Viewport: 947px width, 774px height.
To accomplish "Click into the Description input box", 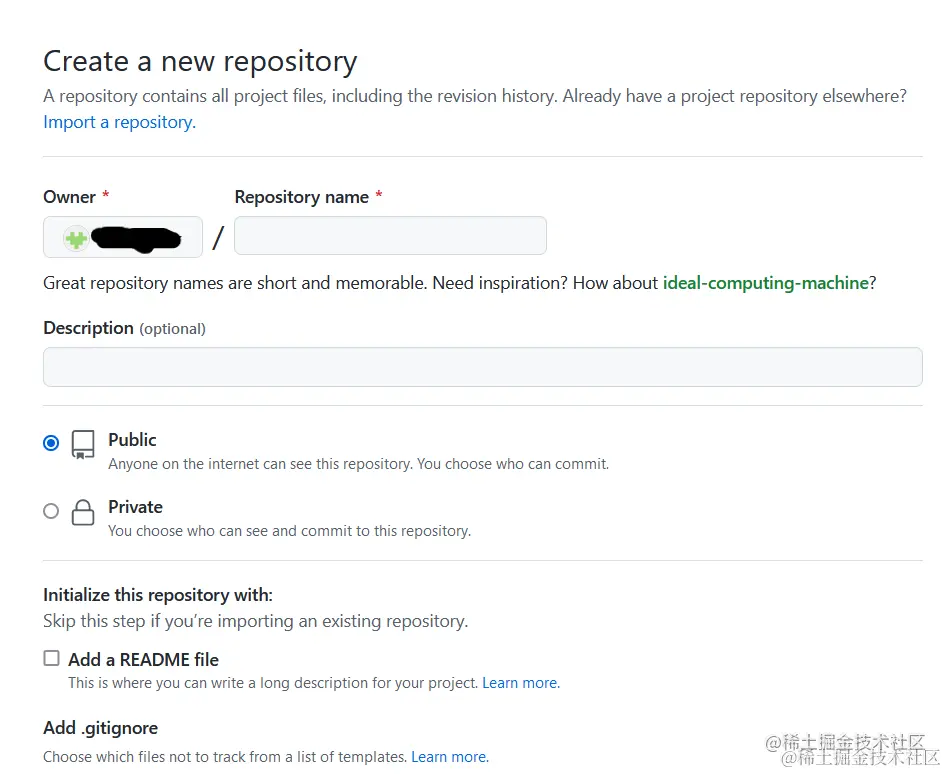I will (482, 367).
